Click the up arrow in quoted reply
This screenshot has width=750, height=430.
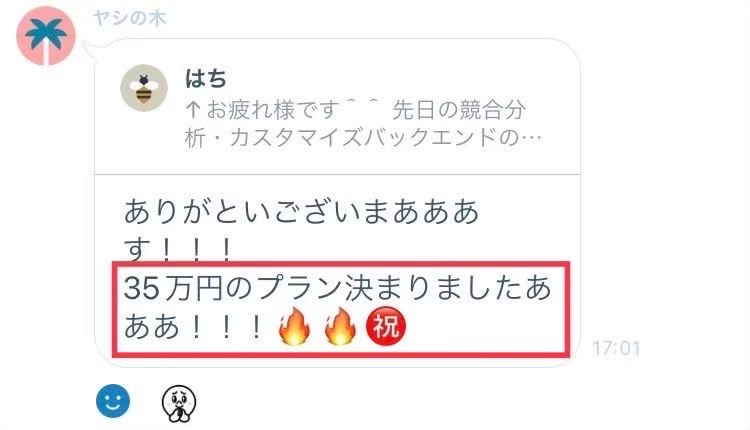pyautogui.click(x=192, y=110)
